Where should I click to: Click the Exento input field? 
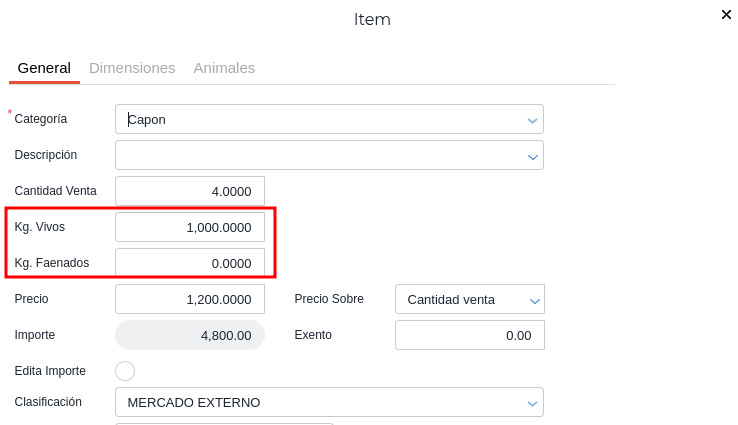(x=469, y=335)
